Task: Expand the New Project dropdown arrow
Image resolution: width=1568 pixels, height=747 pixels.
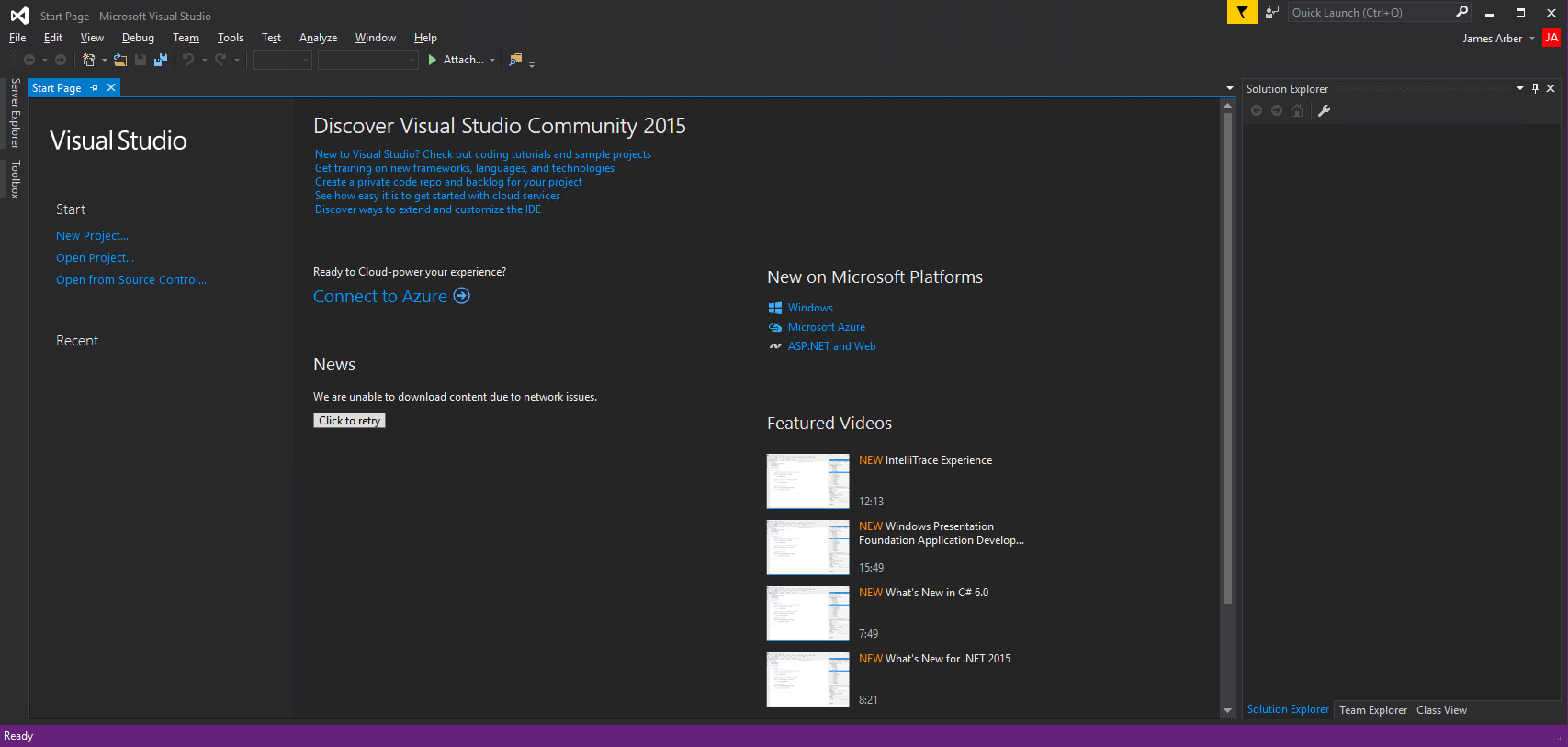Action: tap(105, 61)
